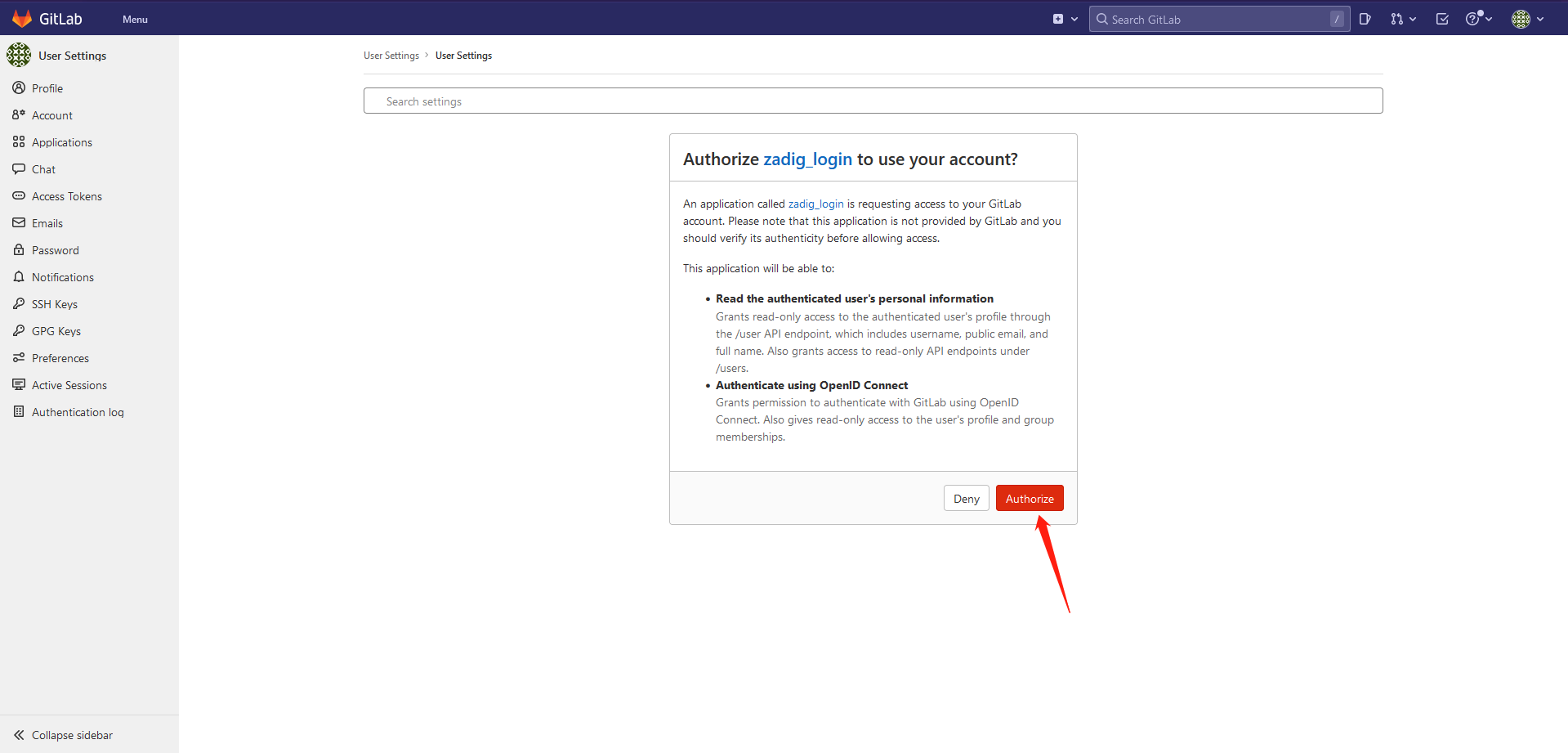Screen dimensions: 1568x753
Task: Click the Profile icon in sidebar
Action: tap(19, 87)
